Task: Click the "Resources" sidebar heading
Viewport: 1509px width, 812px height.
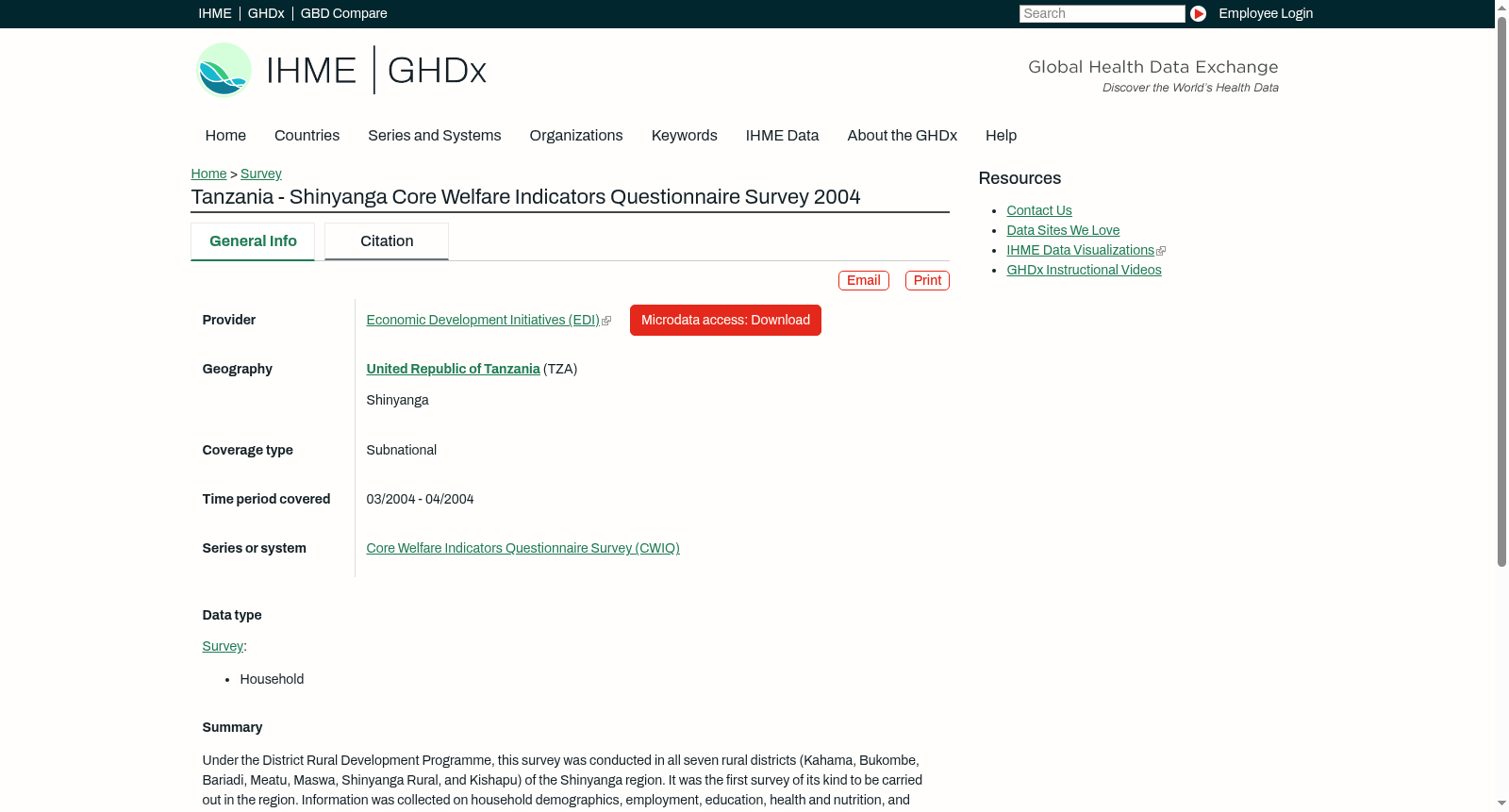Action: 1020,179
